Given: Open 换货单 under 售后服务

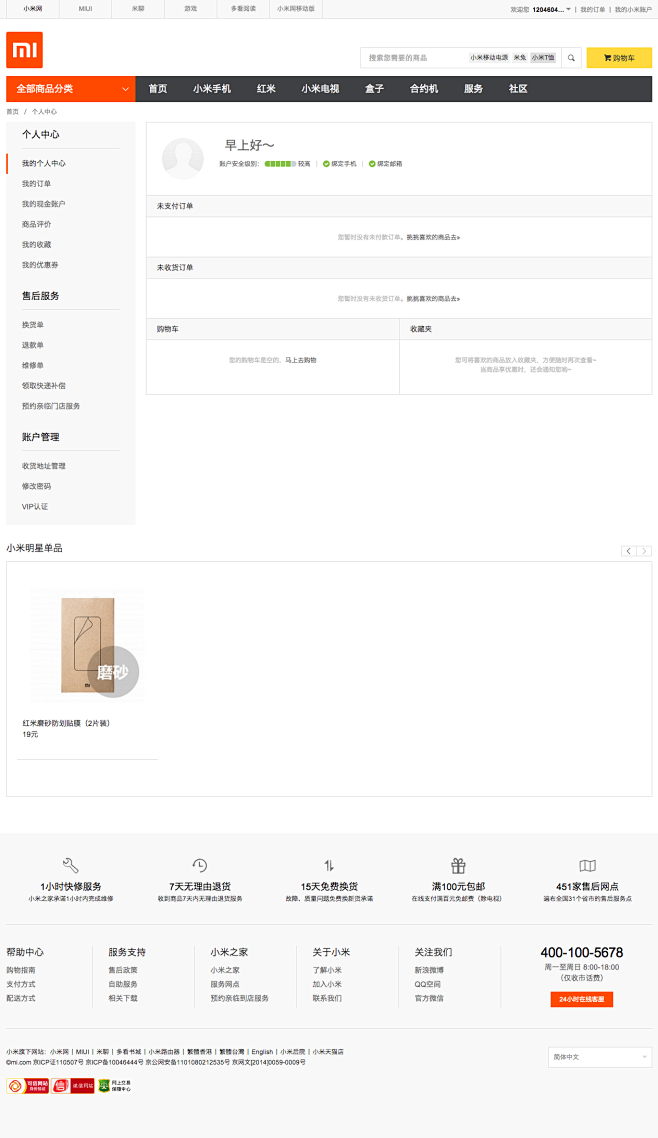Looking at the screenshot, I should 33,325.
